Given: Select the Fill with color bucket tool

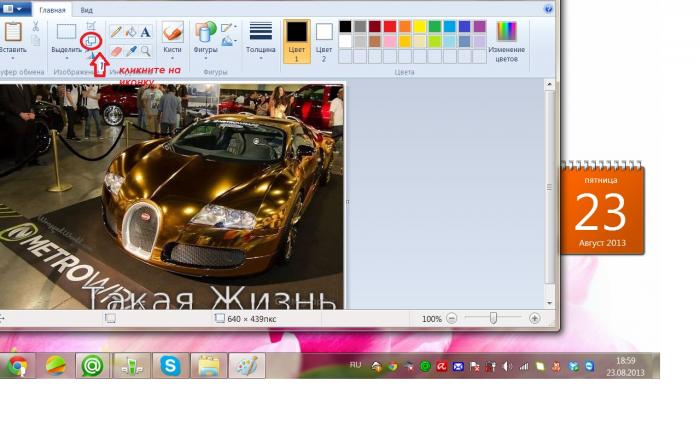Looking at the screenshot, I should (131, 32).
